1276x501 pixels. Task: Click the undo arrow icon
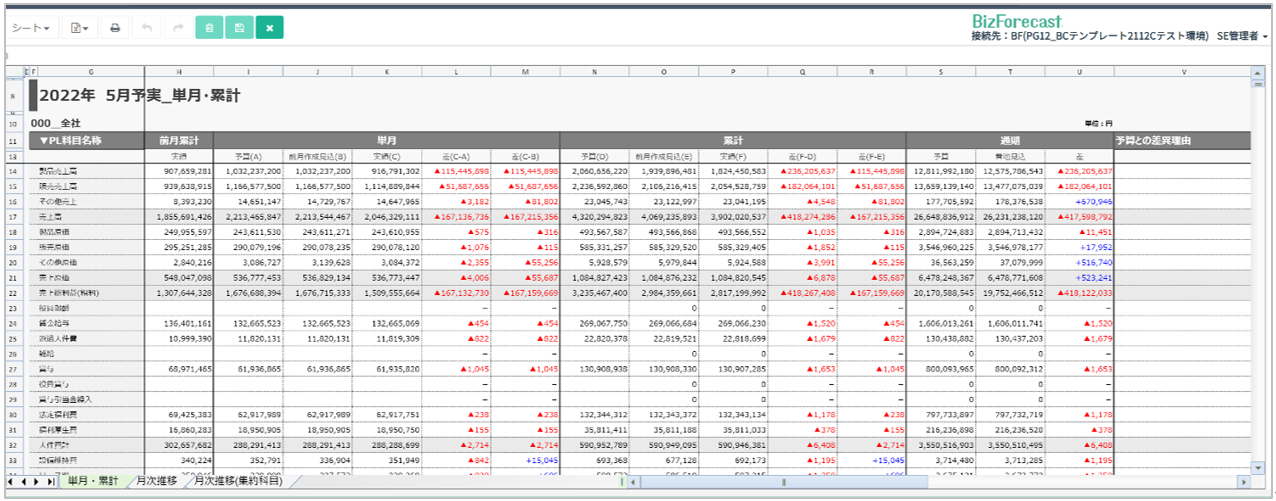[x=147, y=28]
